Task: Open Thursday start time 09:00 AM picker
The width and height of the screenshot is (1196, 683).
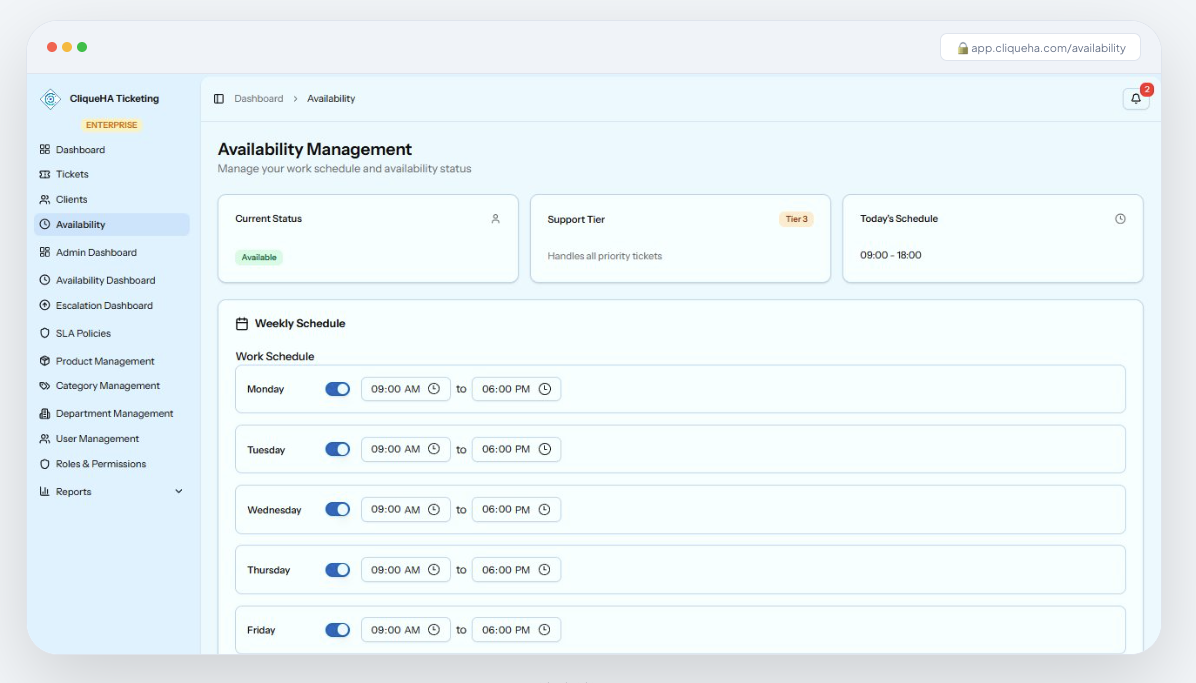Action: pos(405,570)
